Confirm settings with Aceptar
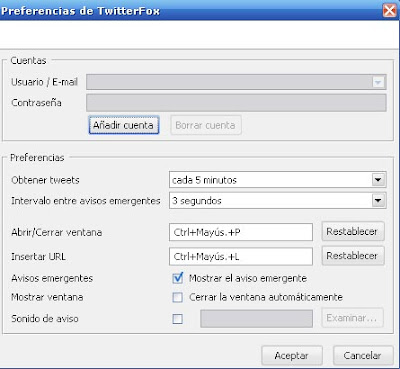 click(x=292, y=356)
